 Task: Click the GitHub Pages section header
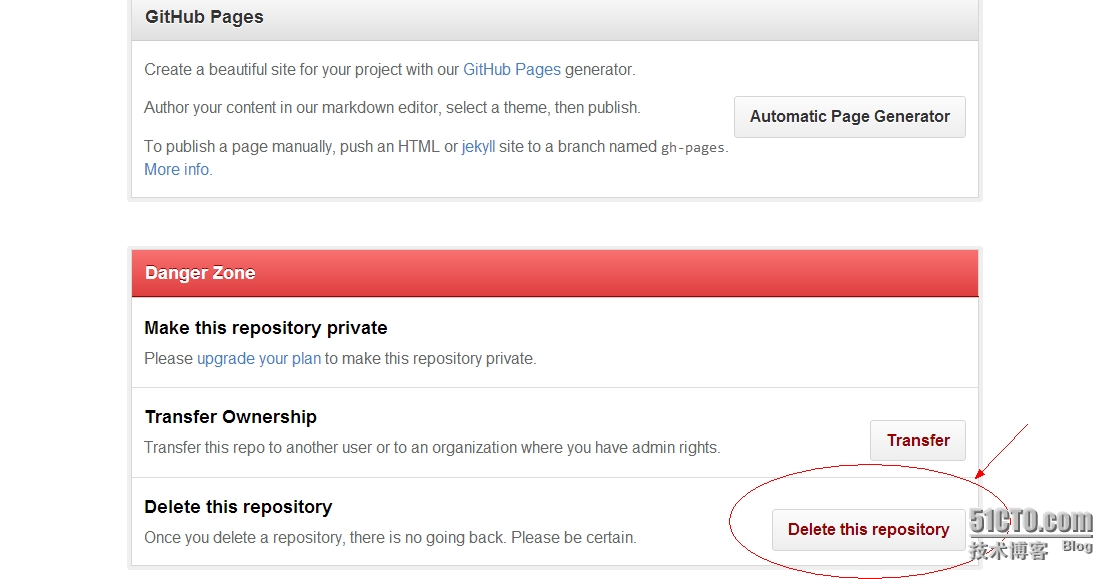point(555,18)
